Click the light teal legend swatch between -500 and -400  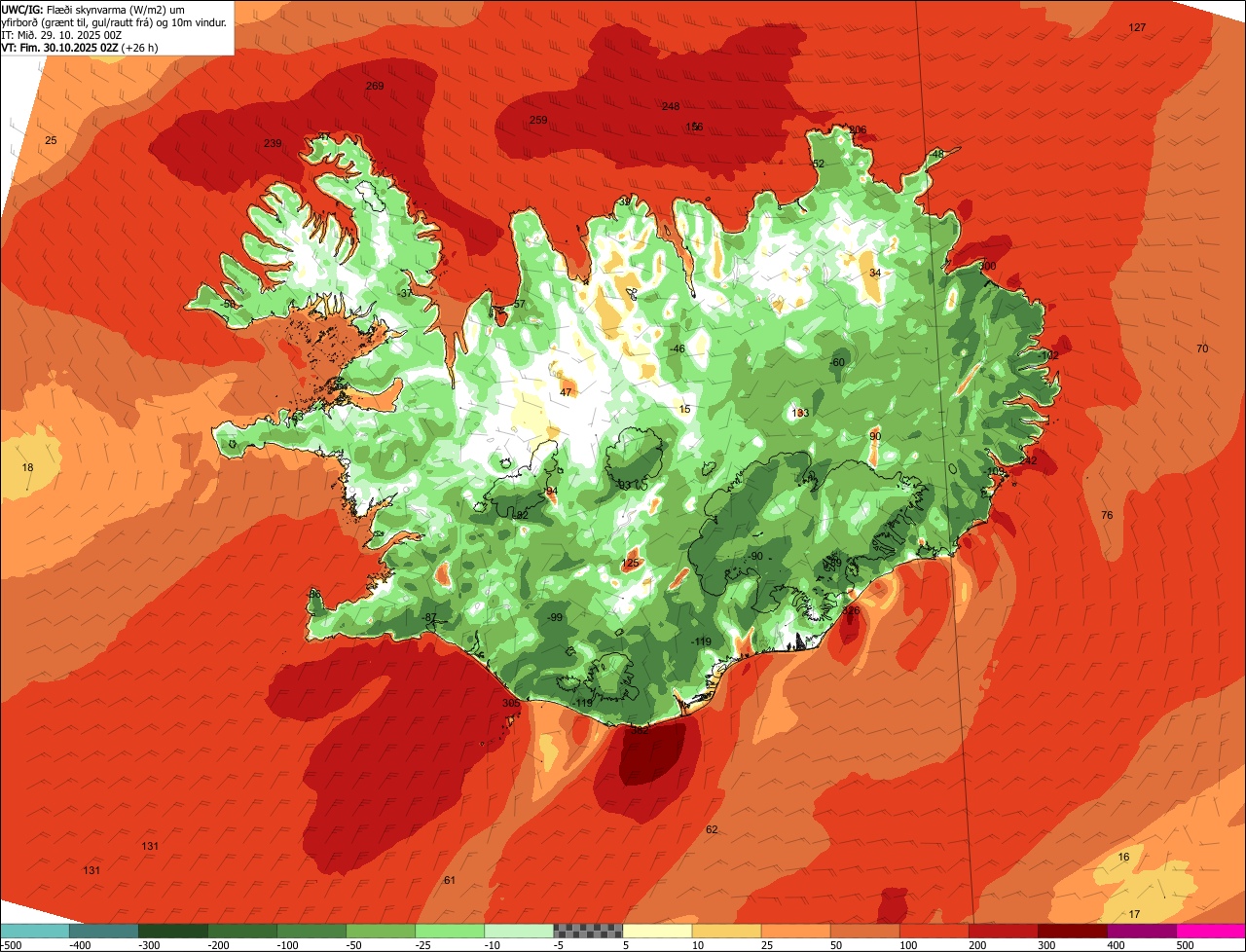pyautogui.click(x=34, y=931)
